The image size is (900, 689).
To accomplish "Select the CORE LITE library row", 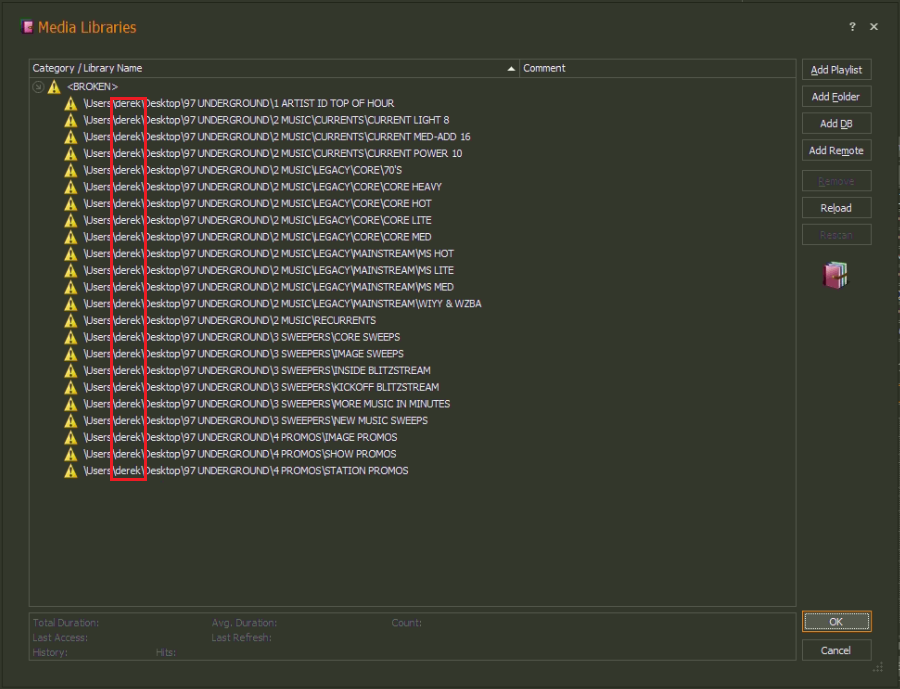I will [257, 220].
